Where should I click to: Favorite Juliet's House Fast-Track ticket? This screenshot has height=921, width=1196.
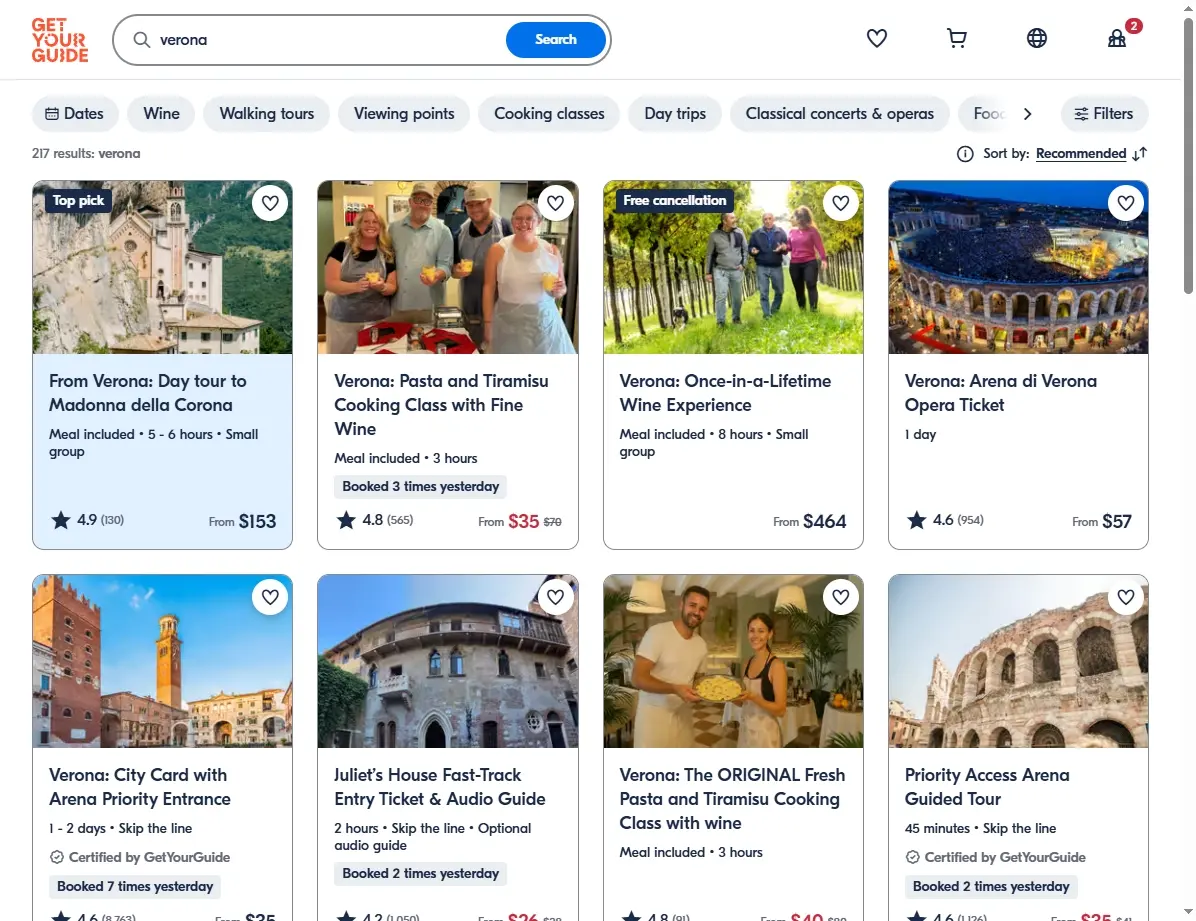tap(555, 597)
